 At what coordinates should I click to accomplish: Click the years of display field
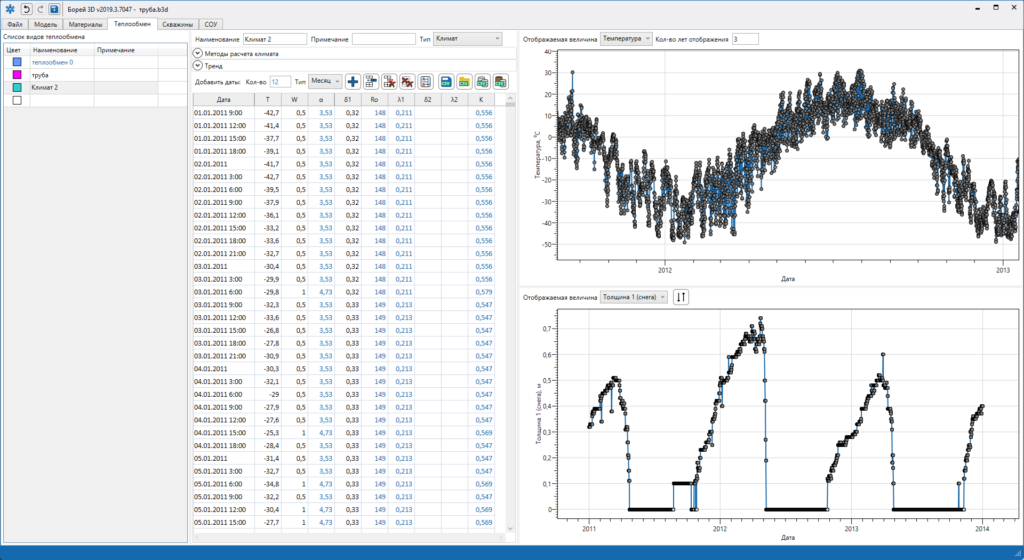pyautogui.click(x=745, y=39)
